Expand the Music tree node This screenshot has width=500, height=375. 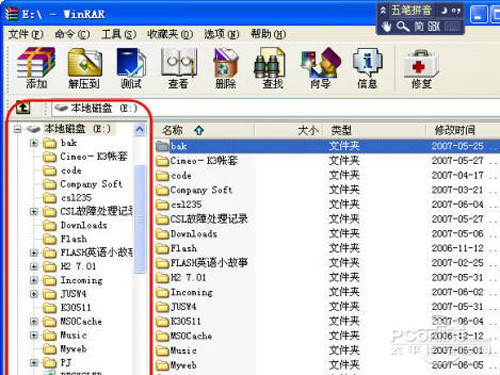pos(34,335)
